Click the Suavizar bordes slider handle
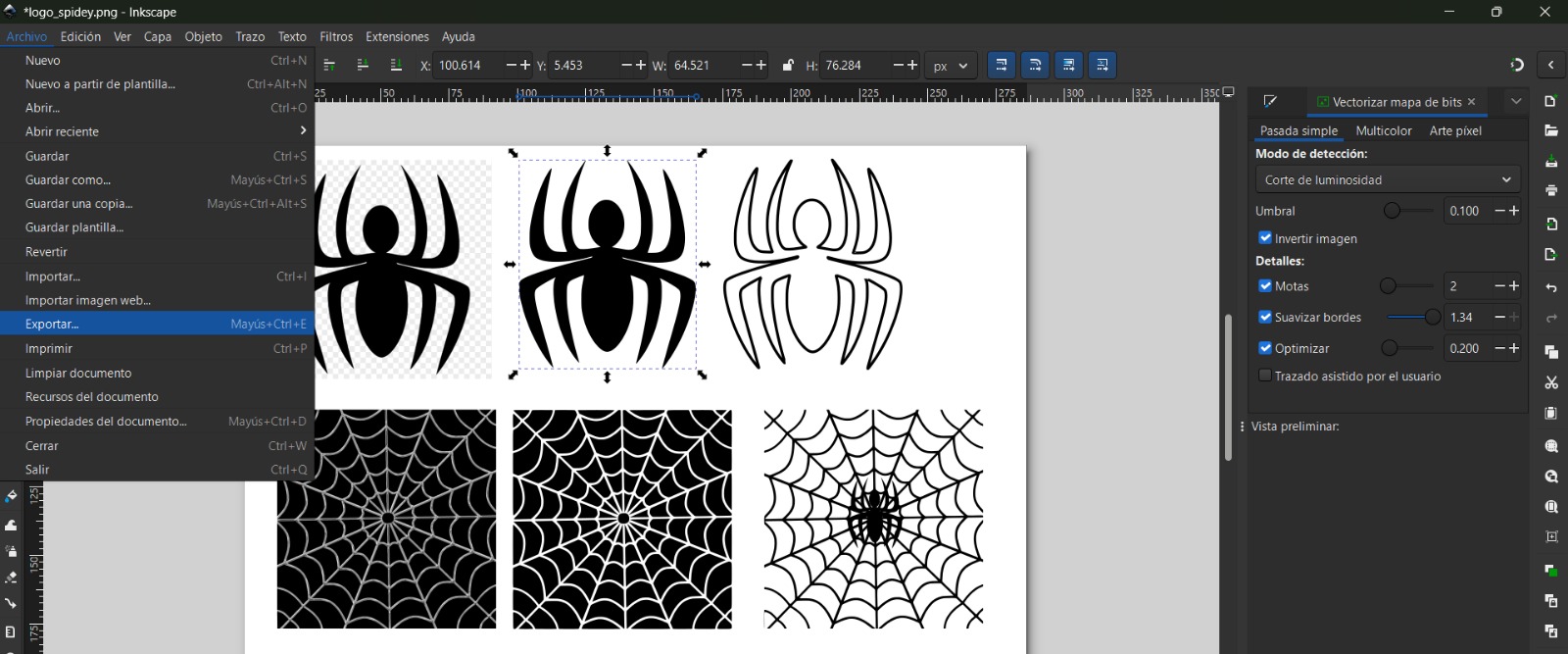Screen dimensions: 1568x654 pos(1432,317)
